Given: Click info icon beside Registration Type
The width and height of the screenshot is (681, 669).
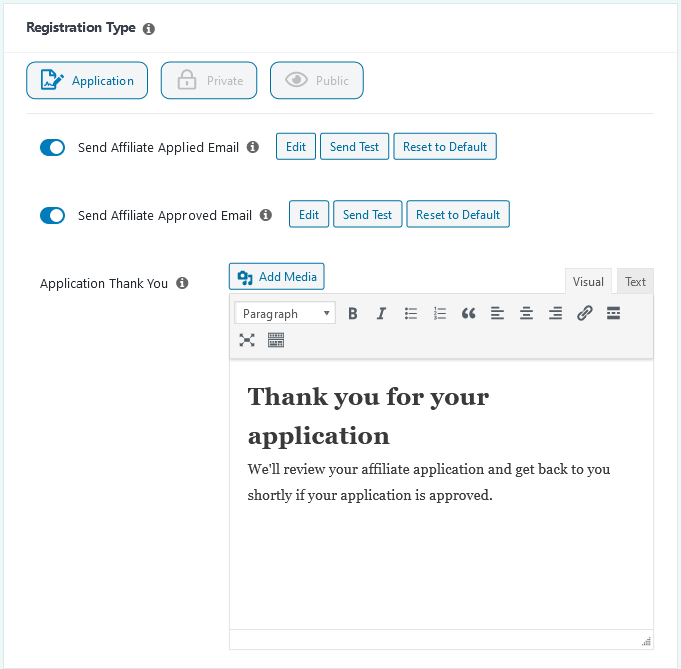Looking at the screenshot, I should (149, 29).
